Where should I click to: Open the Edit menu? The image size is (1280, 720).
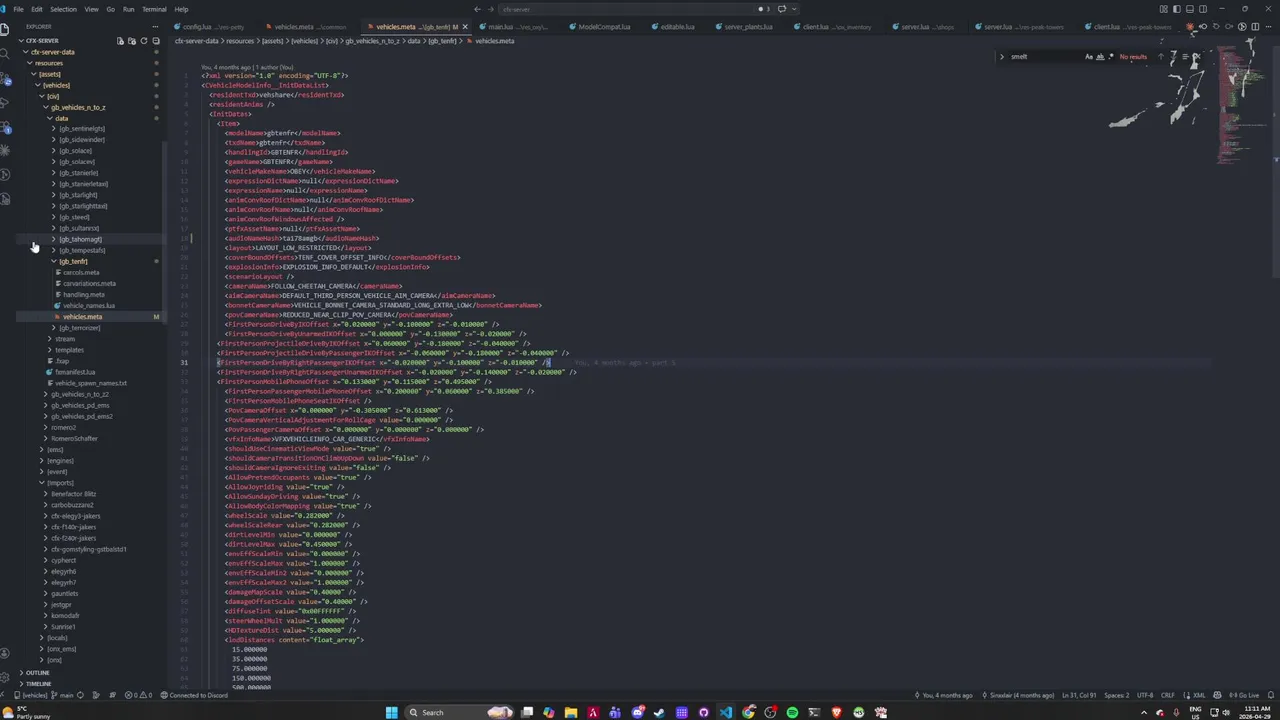37,9
